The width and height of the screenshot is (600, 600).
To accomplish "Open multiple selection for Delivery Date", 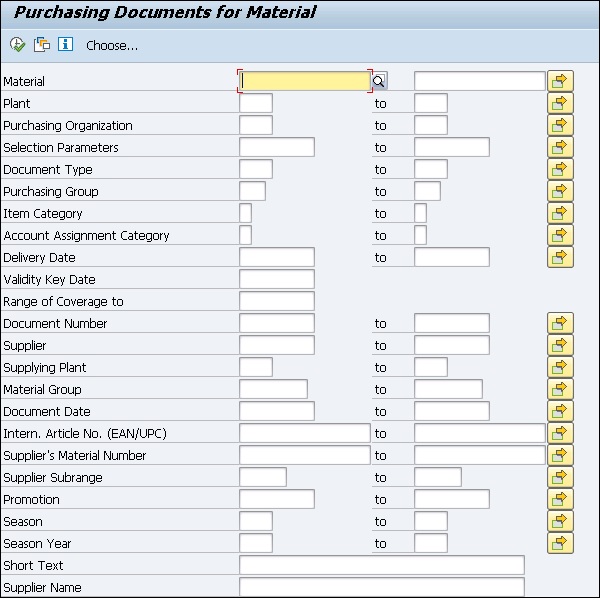I will [x=560, y=257].
